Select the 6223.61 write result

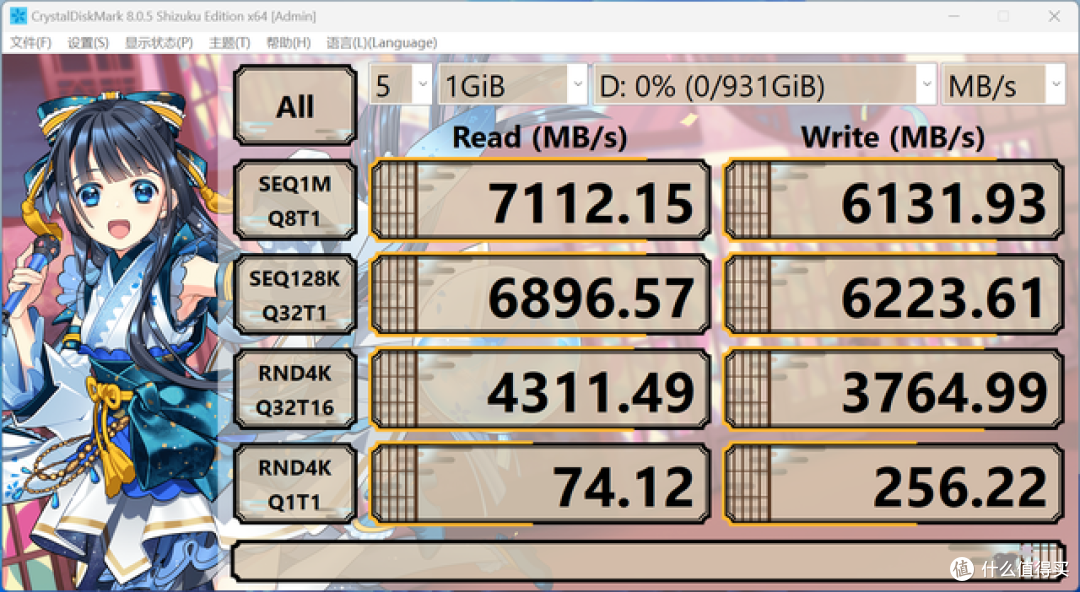893,294
